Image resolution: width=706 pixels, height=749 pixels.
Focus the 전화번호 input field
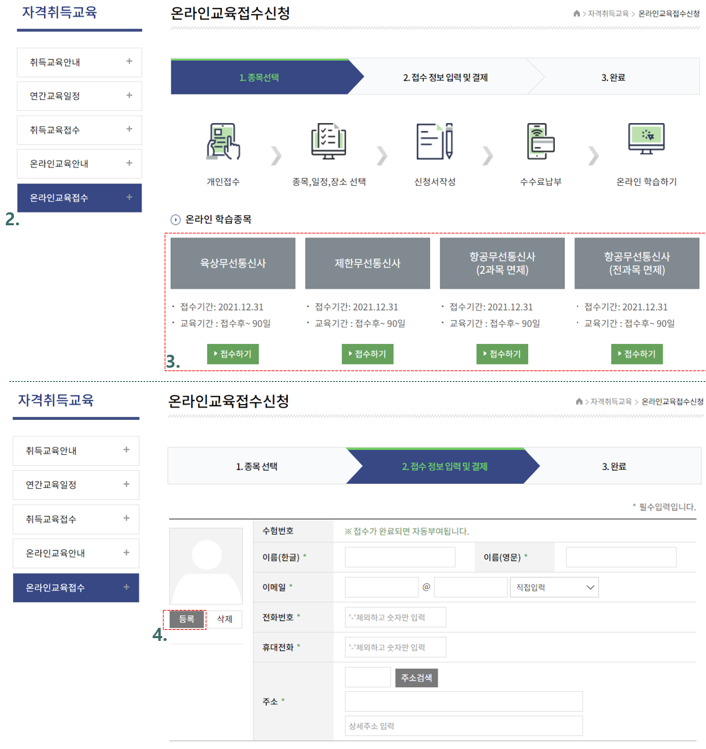395,617
